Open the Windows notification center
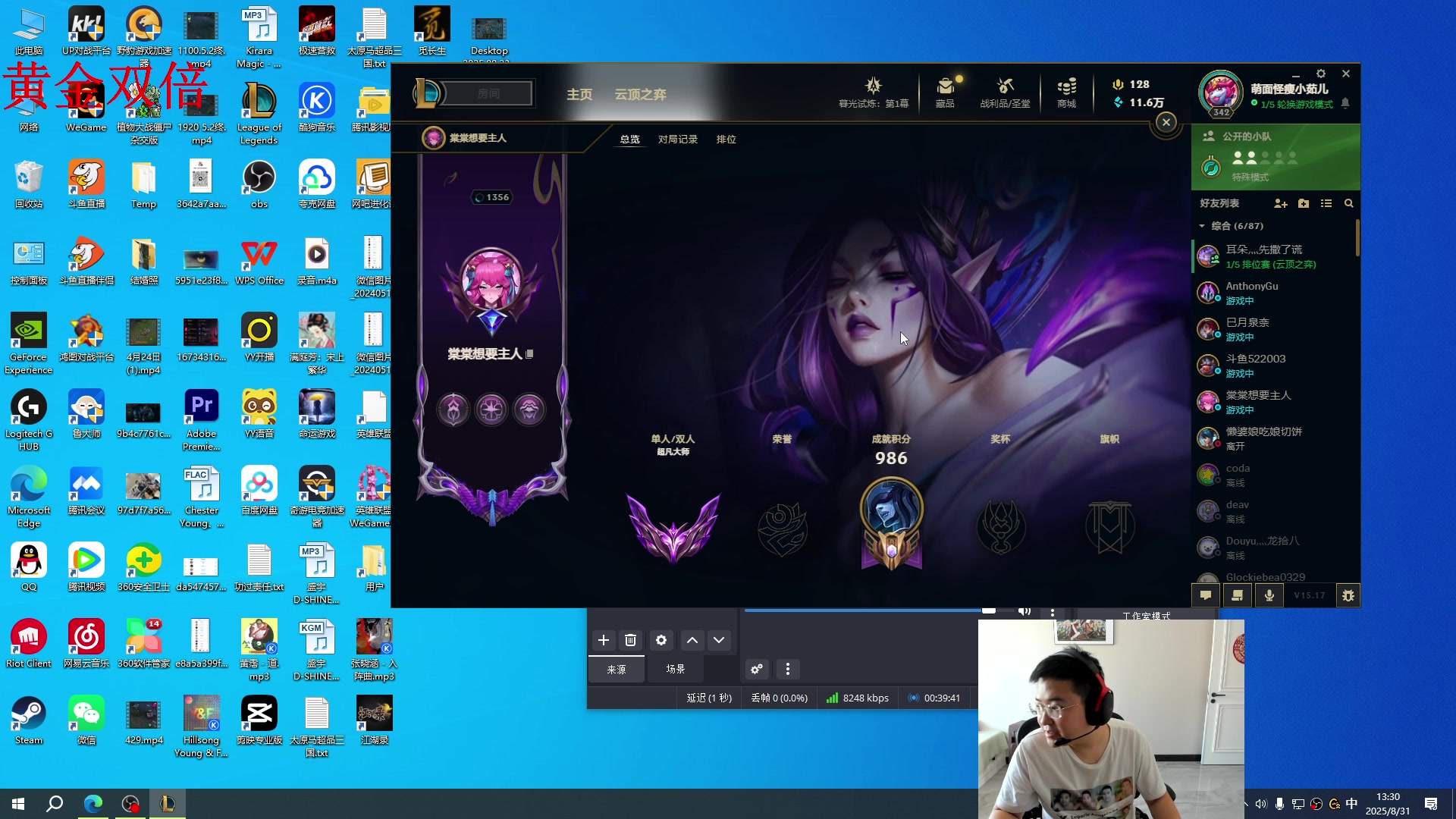 [1431, 804]
